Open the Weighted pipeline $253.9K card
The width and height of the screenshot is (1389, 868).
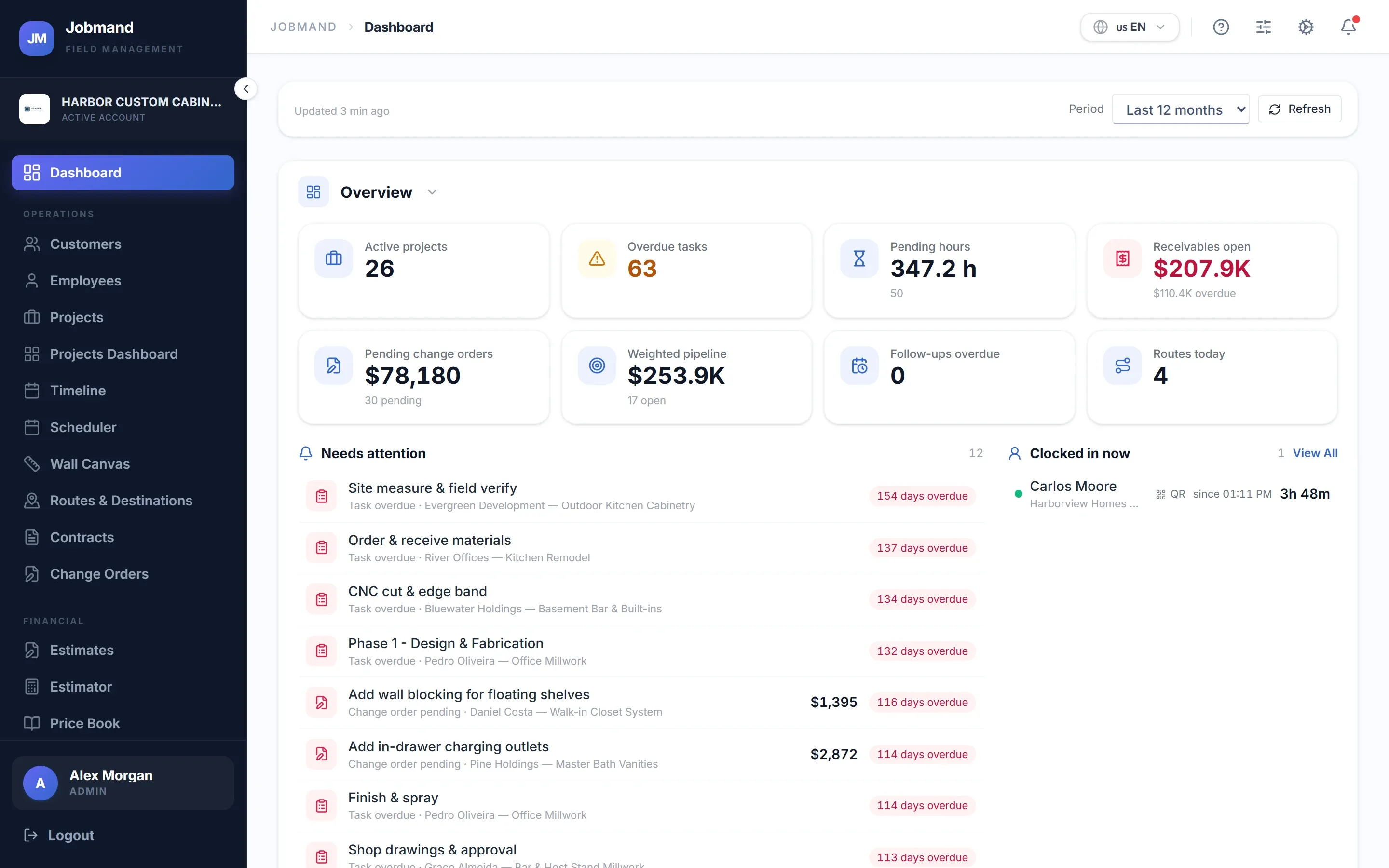pyautogui.click(x=686, y=378)
